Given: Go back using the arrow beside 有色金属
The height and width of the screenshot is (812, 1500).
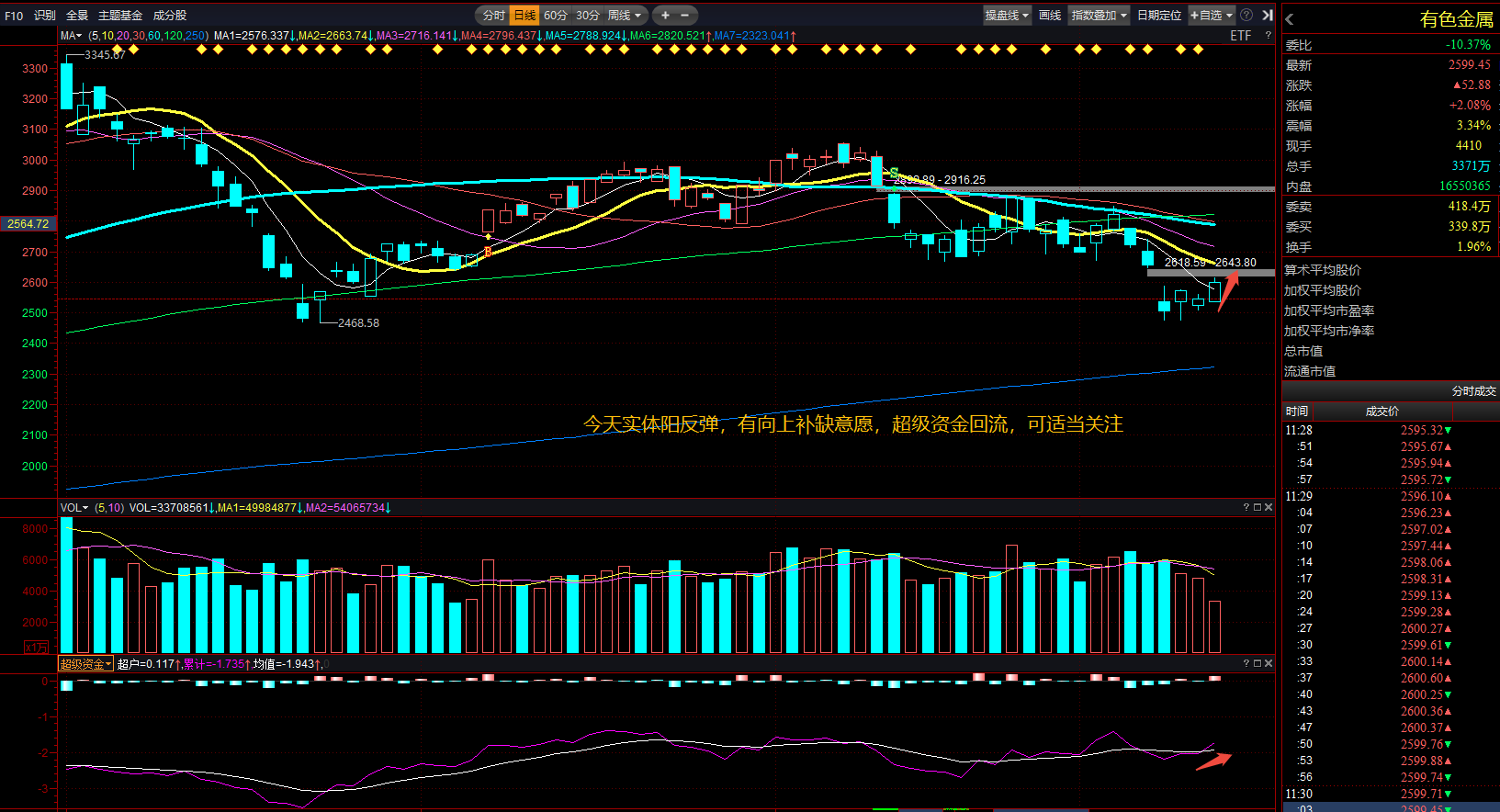Looking at the screenshot, I should [1290, 18].
